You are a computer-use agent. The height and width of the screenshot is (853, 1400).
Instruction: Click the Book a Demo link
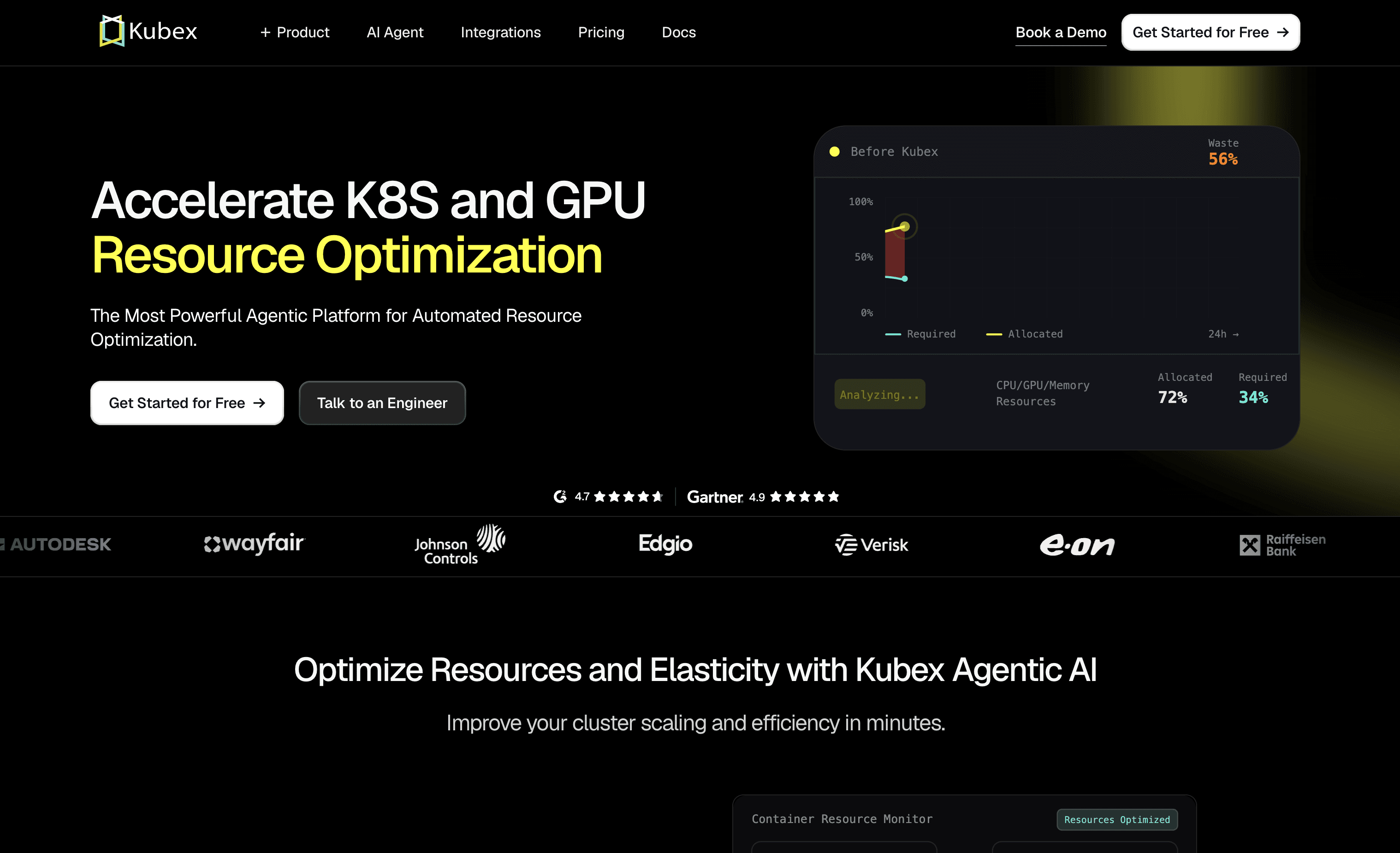coord(1060,32)
